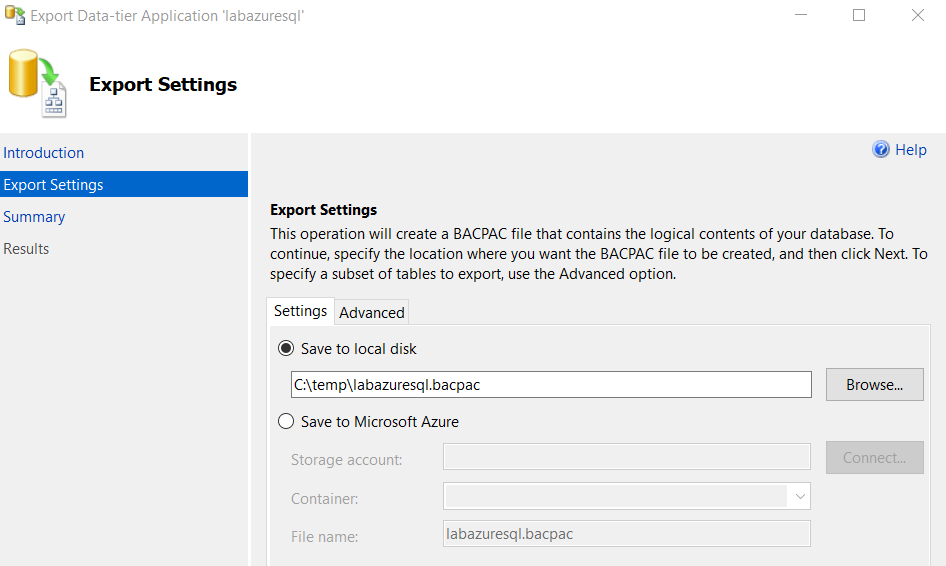The image size is (946, 566).
Task: Click the Export wizard database icon in header
Action: coord(38,84)
